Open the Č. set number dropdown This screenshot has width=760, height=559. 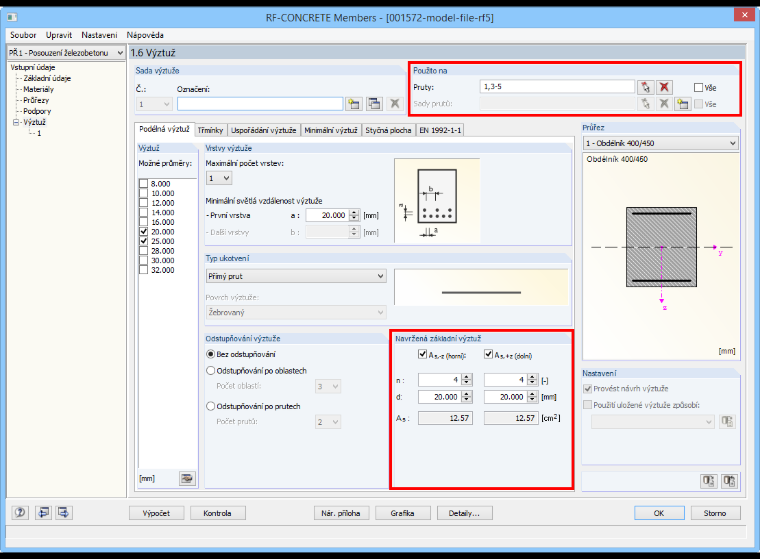coord(154,104)
